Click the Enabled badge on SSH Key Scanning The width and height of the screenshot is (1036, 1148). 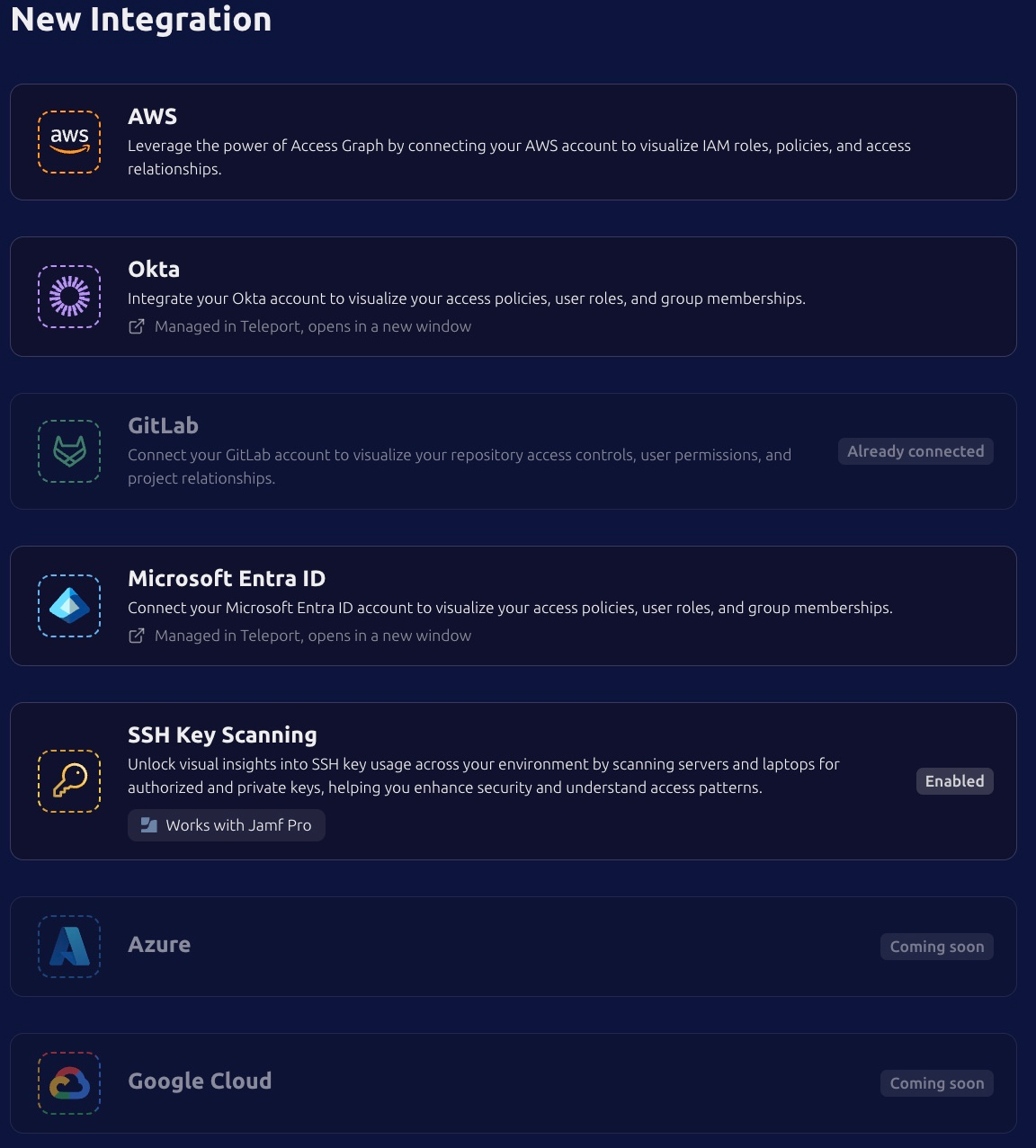coord(954,781)
